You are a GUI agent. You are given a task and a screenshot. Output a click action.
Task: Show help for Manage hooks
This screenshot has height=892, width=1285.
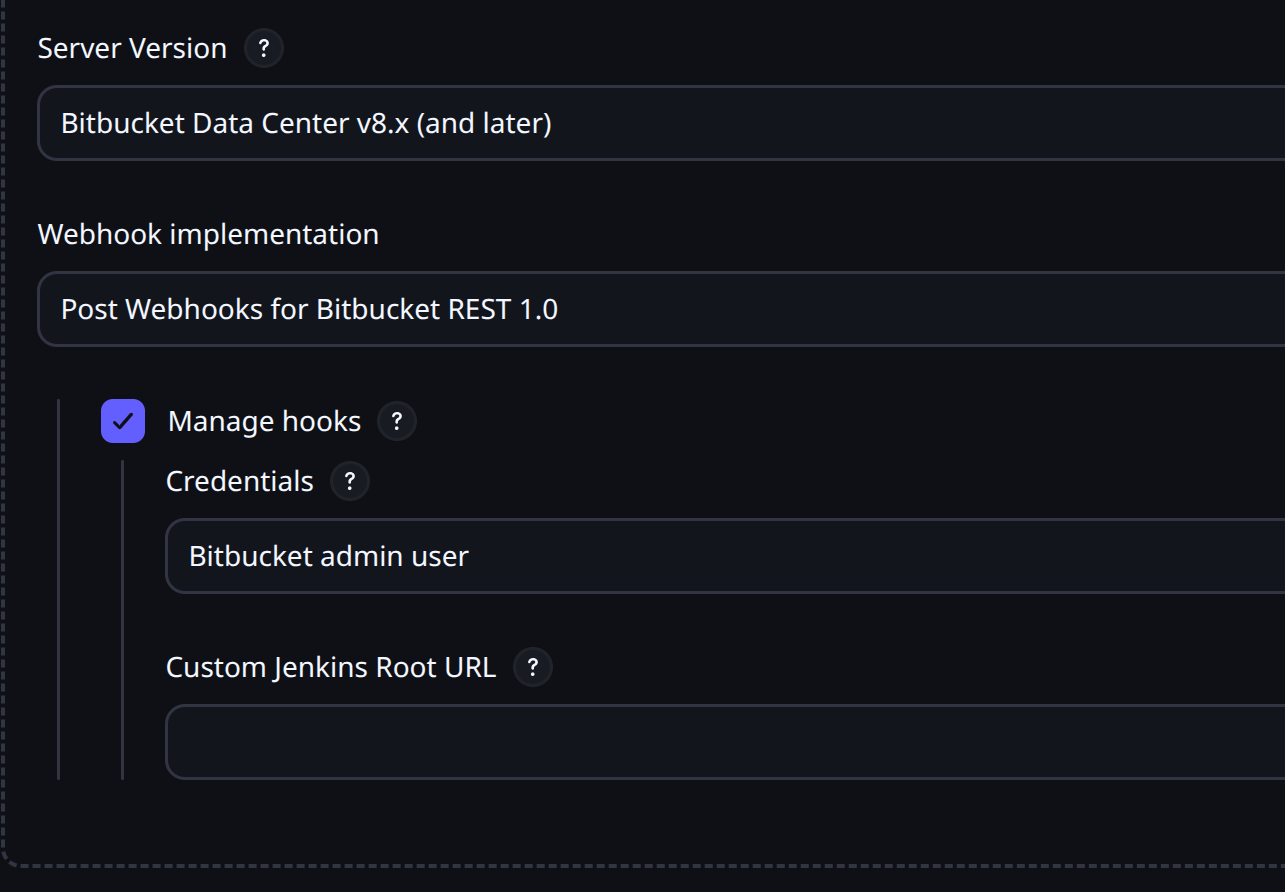click(x=397, y=421)
